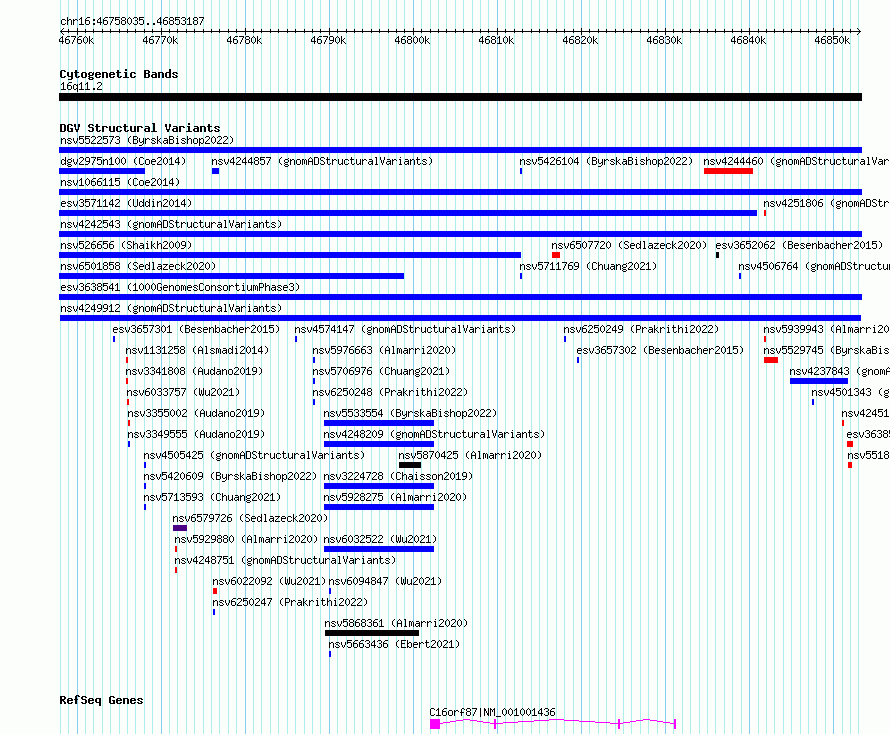Click the red nsv4244460 variant bar
890x734 pixels.
pyautogui.click(x=728, y=171)
